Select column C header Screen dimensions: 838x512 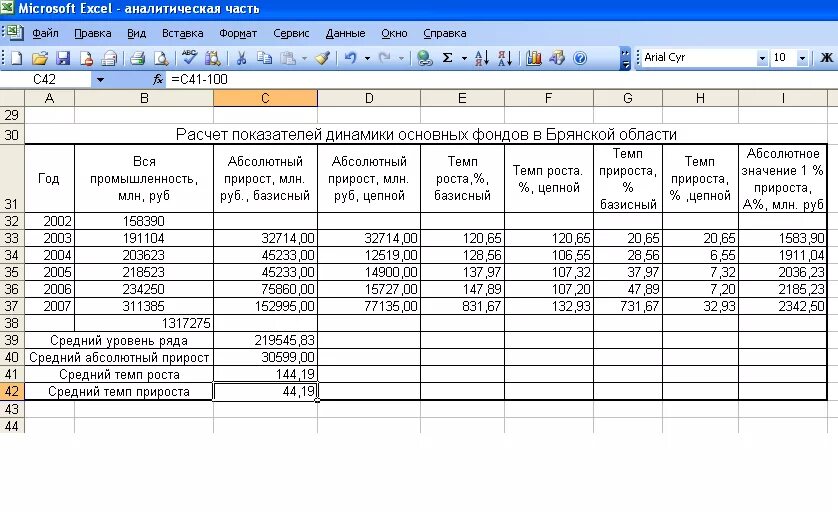pos(265,98)
